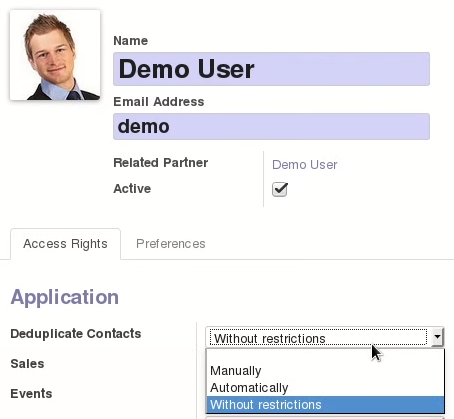The height and width of the screenshot is (419, 454).
Task: Edit the Name field containing Demo User
Action: pos(271,69)
